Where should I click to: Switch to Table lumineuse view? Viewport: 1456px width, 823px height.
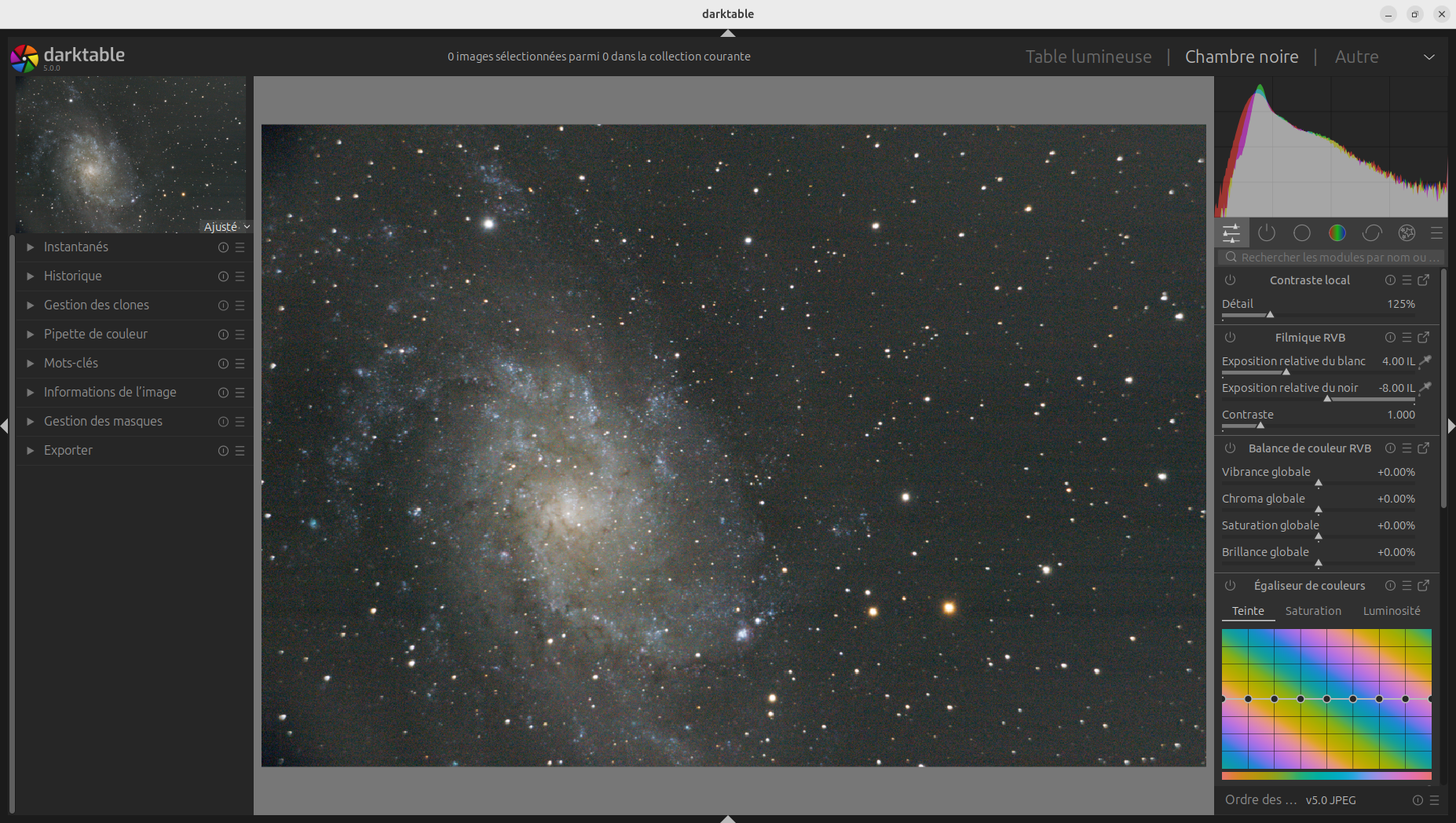pyautogui.click(x=1088, y=56)
